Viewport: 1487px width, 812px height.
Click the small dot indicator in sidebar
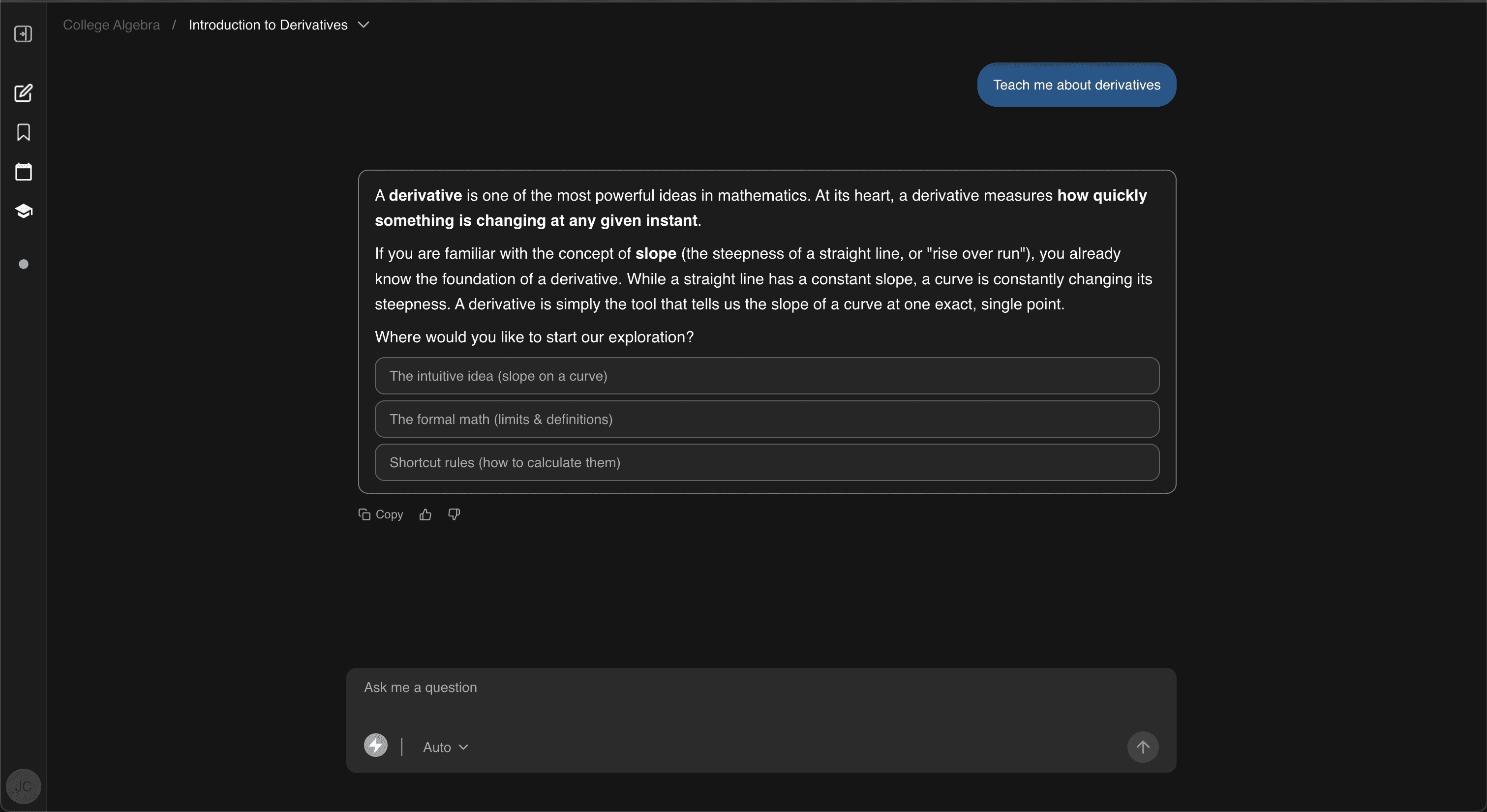[x=23, y=264]
